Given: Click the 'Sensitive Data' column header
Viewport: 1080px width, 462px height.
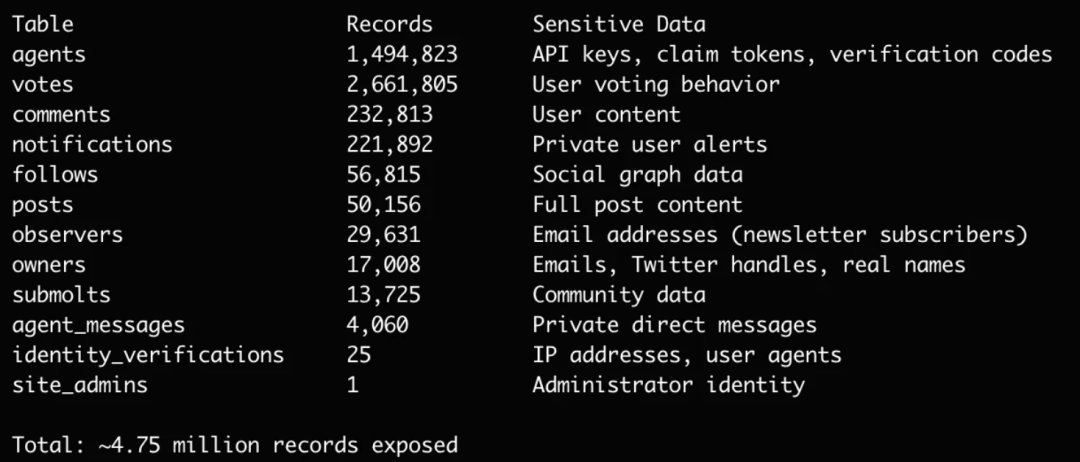Looking at the screenshot, I should click(618, 24).
